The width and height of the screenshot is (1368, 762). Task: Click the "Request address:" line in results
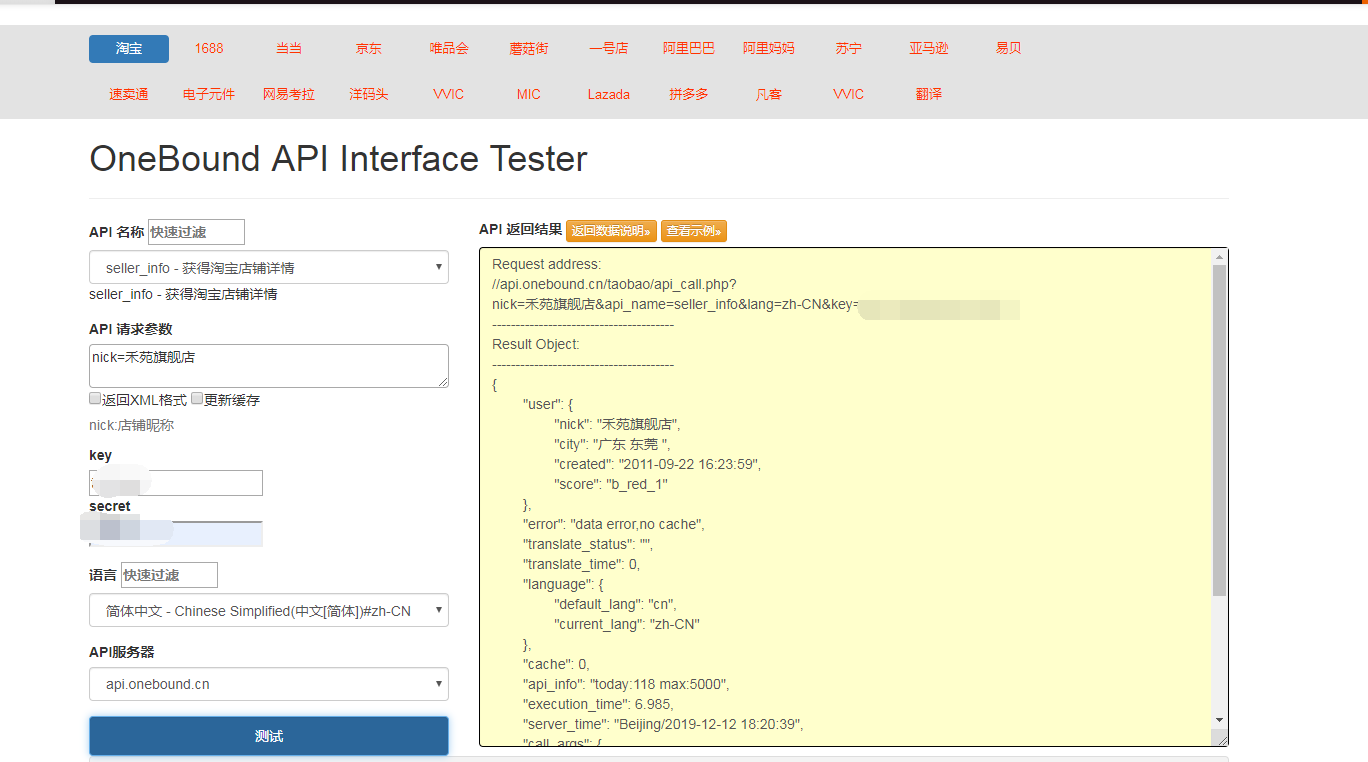[547, 265]
